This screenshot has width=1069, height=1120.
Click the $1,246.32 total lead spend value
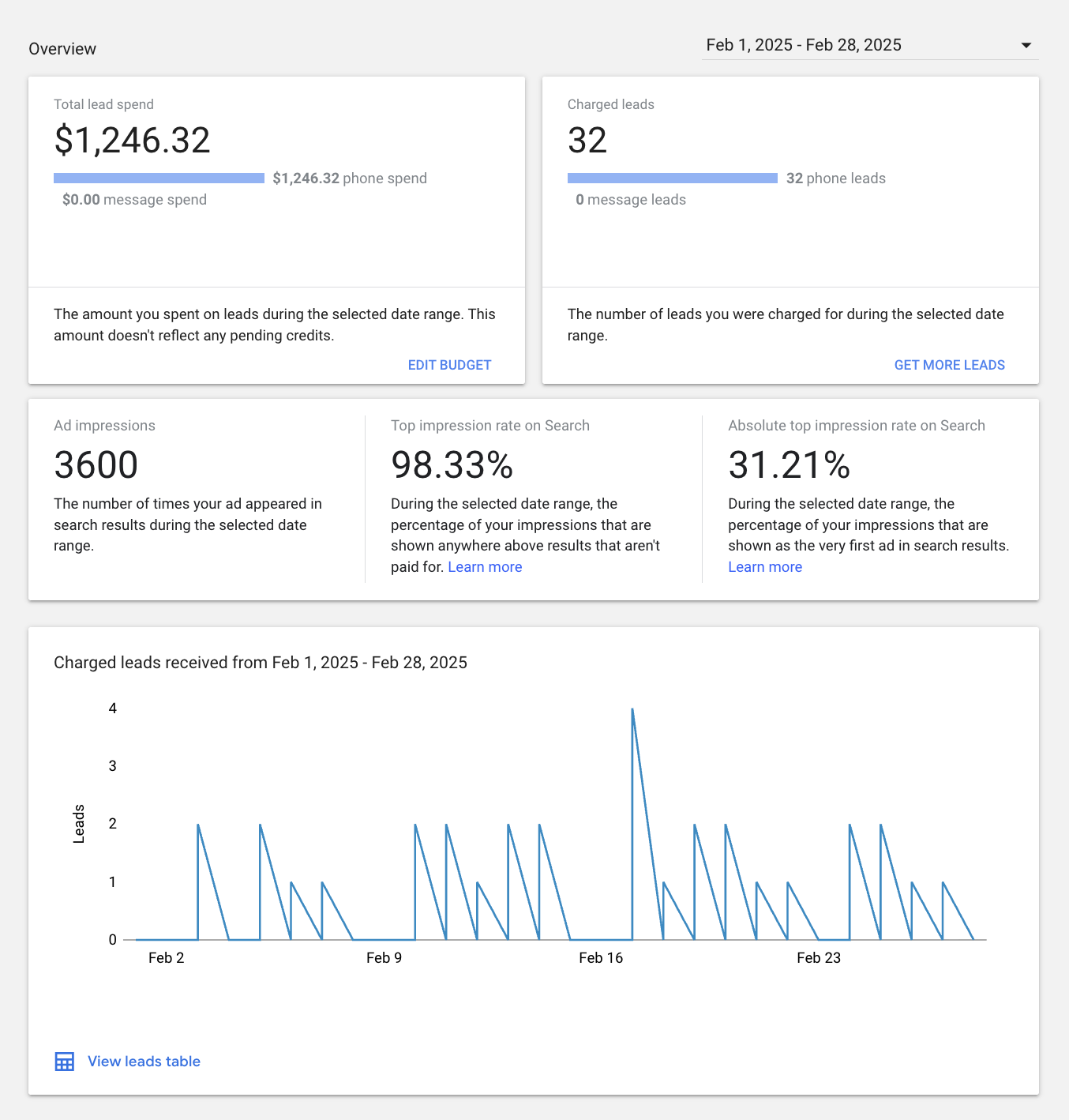132,141
